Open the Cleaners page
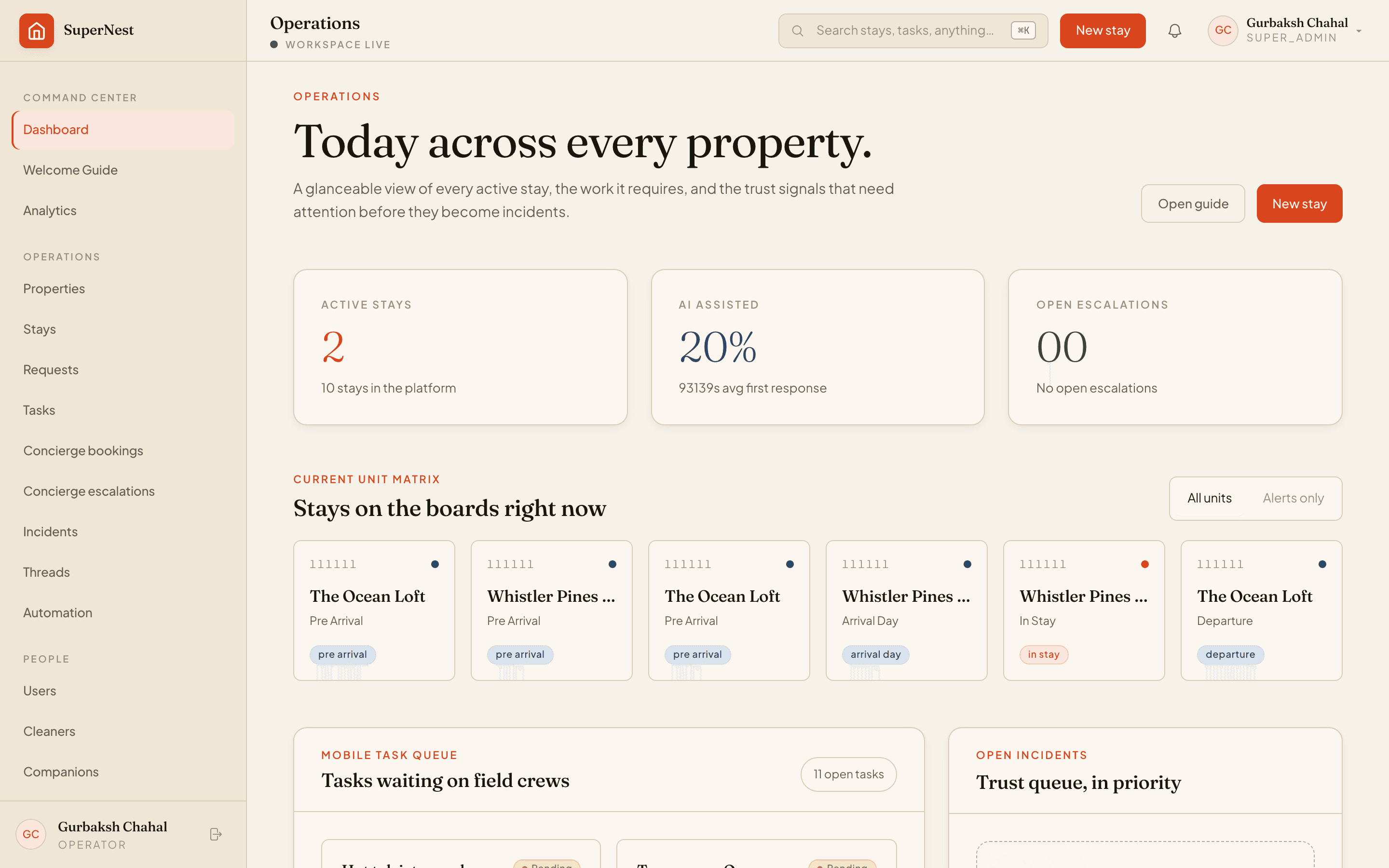Image resolution: width=1389 pixels, height=868 pixels. (x=123, y=732)
